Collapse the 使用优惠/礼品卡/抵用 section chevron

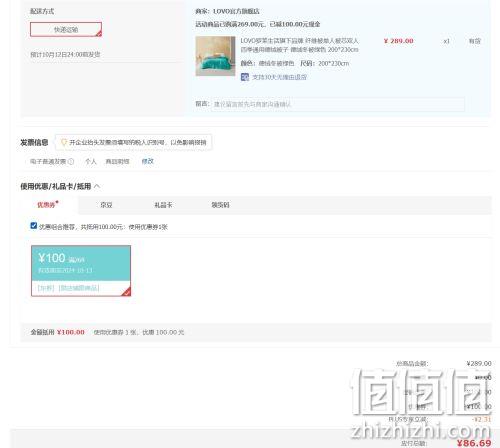(x=97, y=186)
